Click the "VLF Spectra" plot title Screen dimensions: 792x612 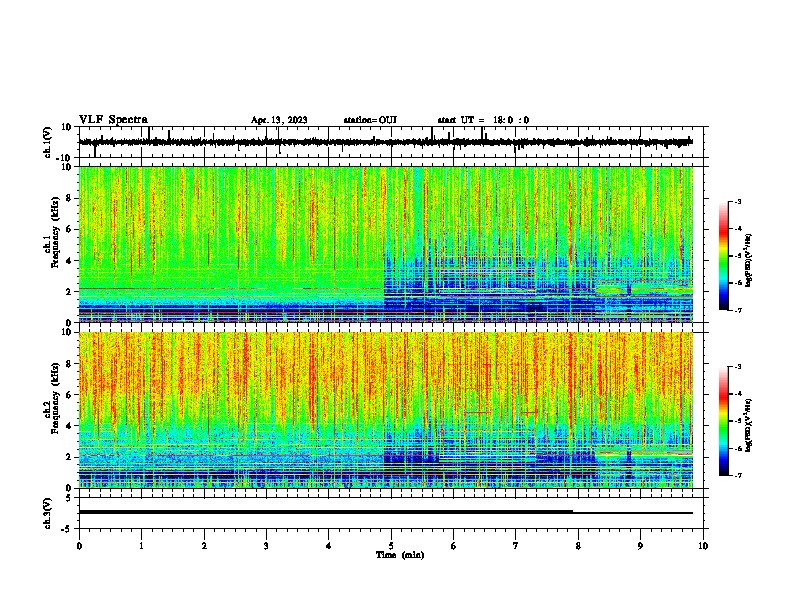click(x=113, y=120)
